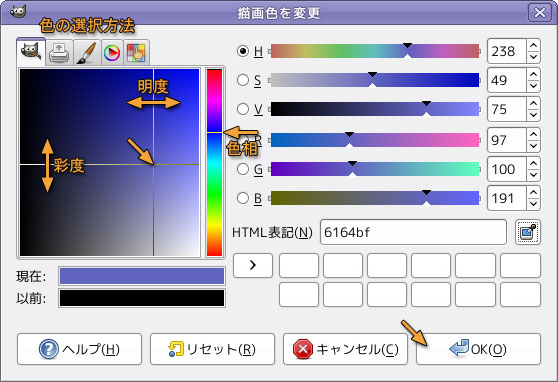Reset colors with the リセット(R) button
The image size is (558, 382).
pyautogui.click(x=212, y=349)
